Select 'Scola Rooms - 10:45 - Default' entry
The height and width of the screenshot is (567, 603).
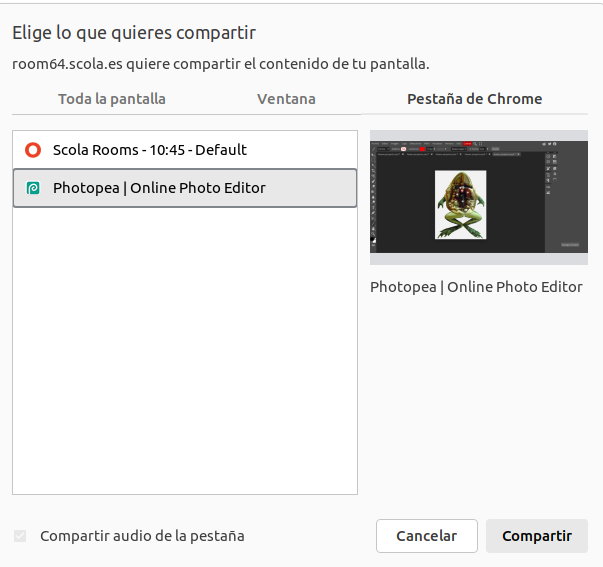click(x=150, y=150)
